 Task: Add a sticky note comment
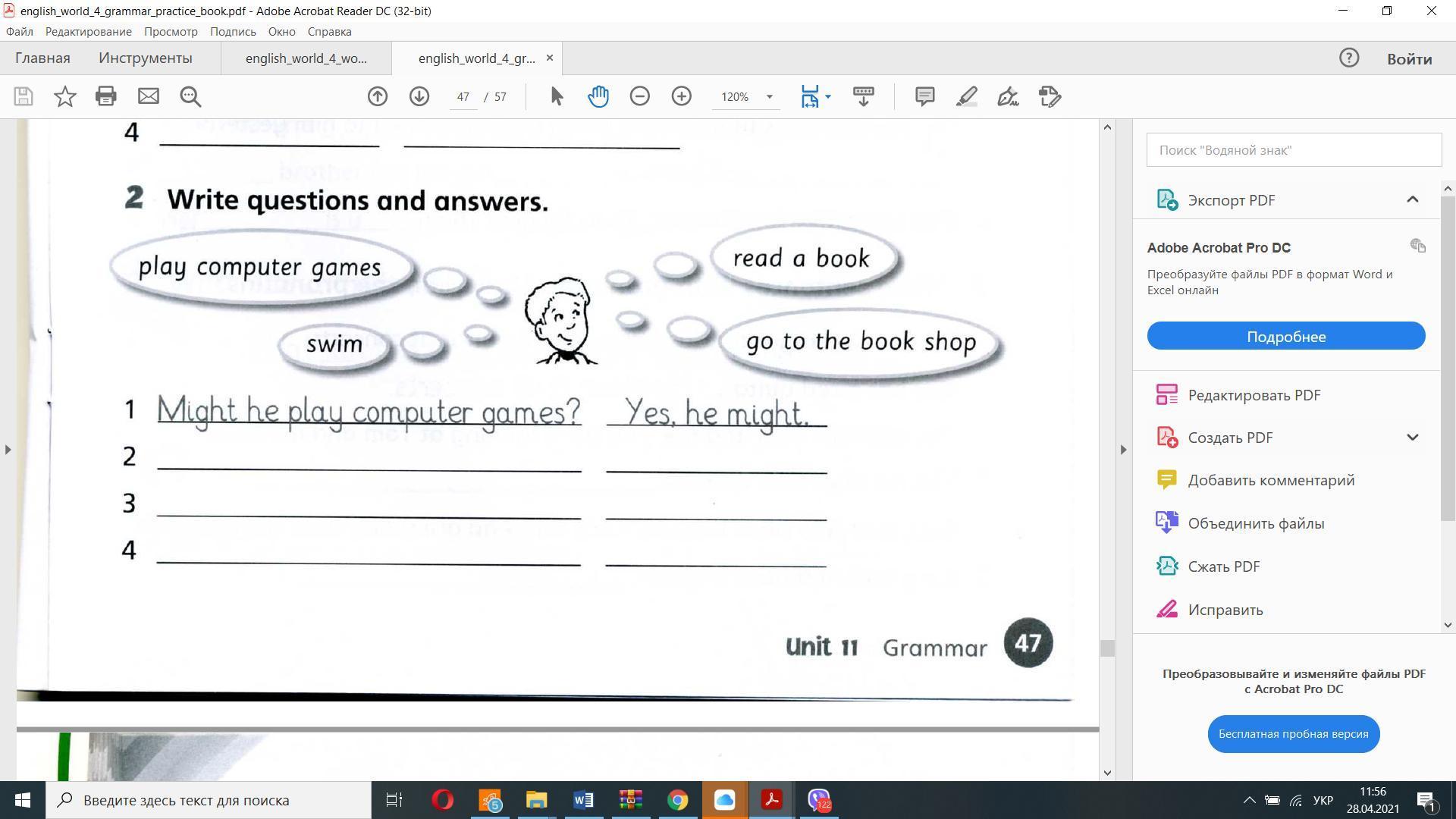pyautogui.click(x=924, y=96)
